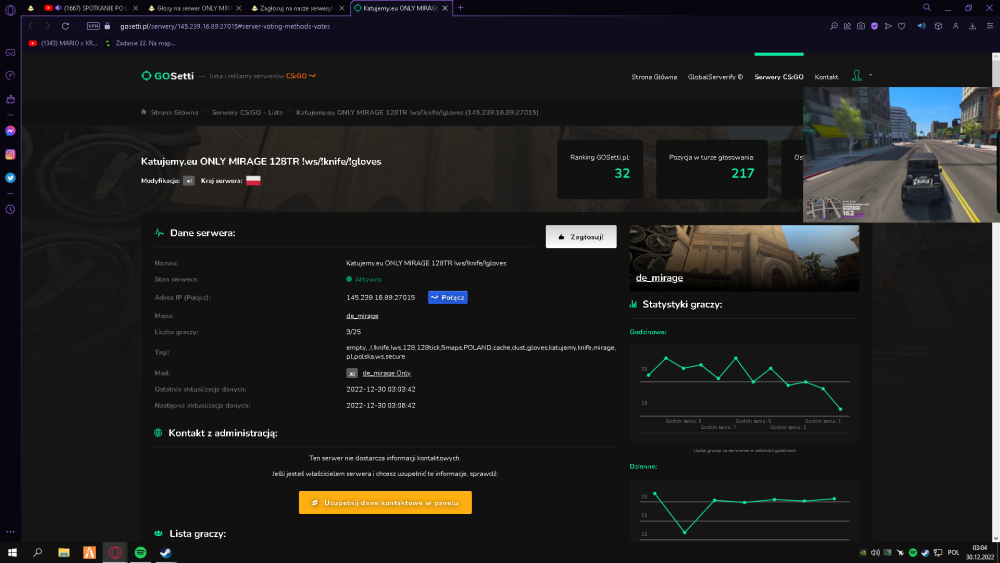Click the My Flow send icon
This screenshot has width=1000, height=563.
[x=888, y=26]
